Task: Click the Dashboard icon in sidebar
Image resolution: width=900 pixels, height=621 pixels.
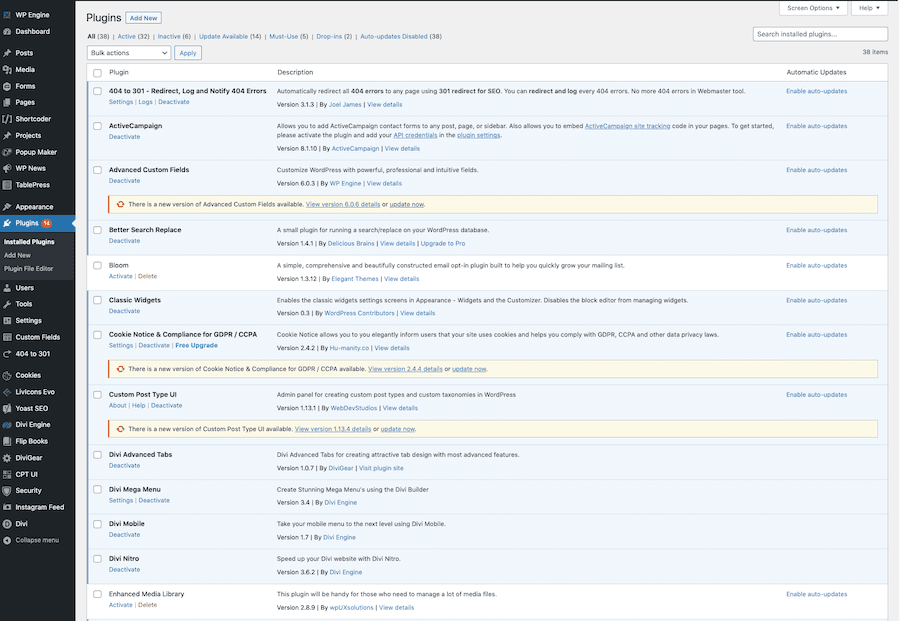Action: tap(7, 31)
